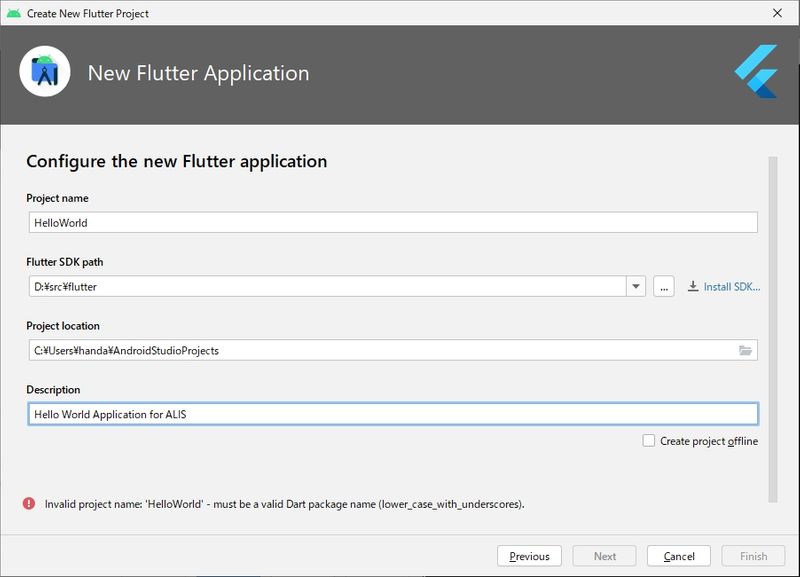Place cursor in the Description field
The height and width of the screenshot is (577, 800).
pos(390,414)
